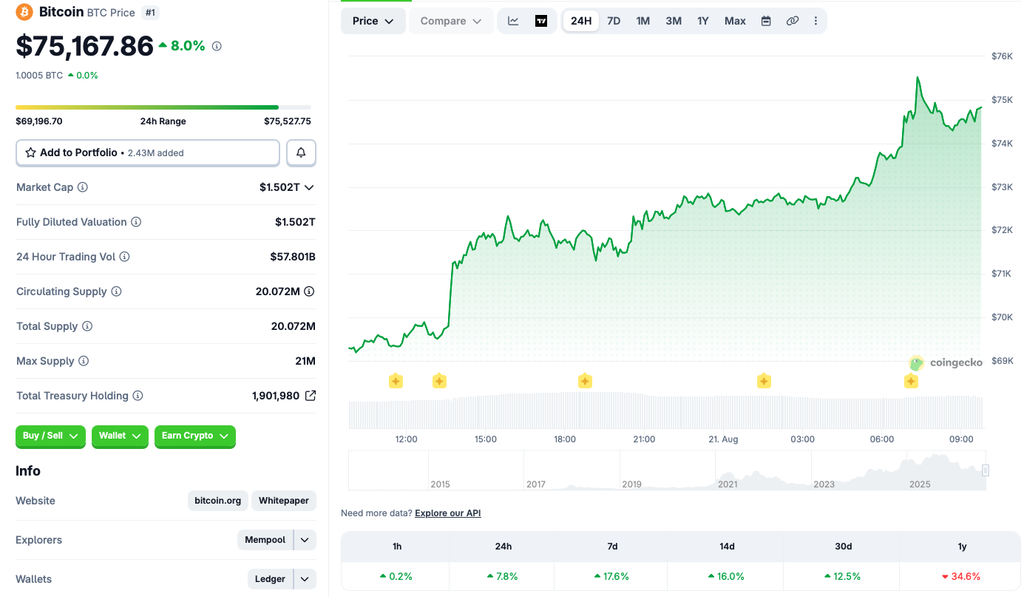Viewport: 1024px width, 597px height.
Task: Select the 1Y time range tab
Action: [x=703, y=21]
